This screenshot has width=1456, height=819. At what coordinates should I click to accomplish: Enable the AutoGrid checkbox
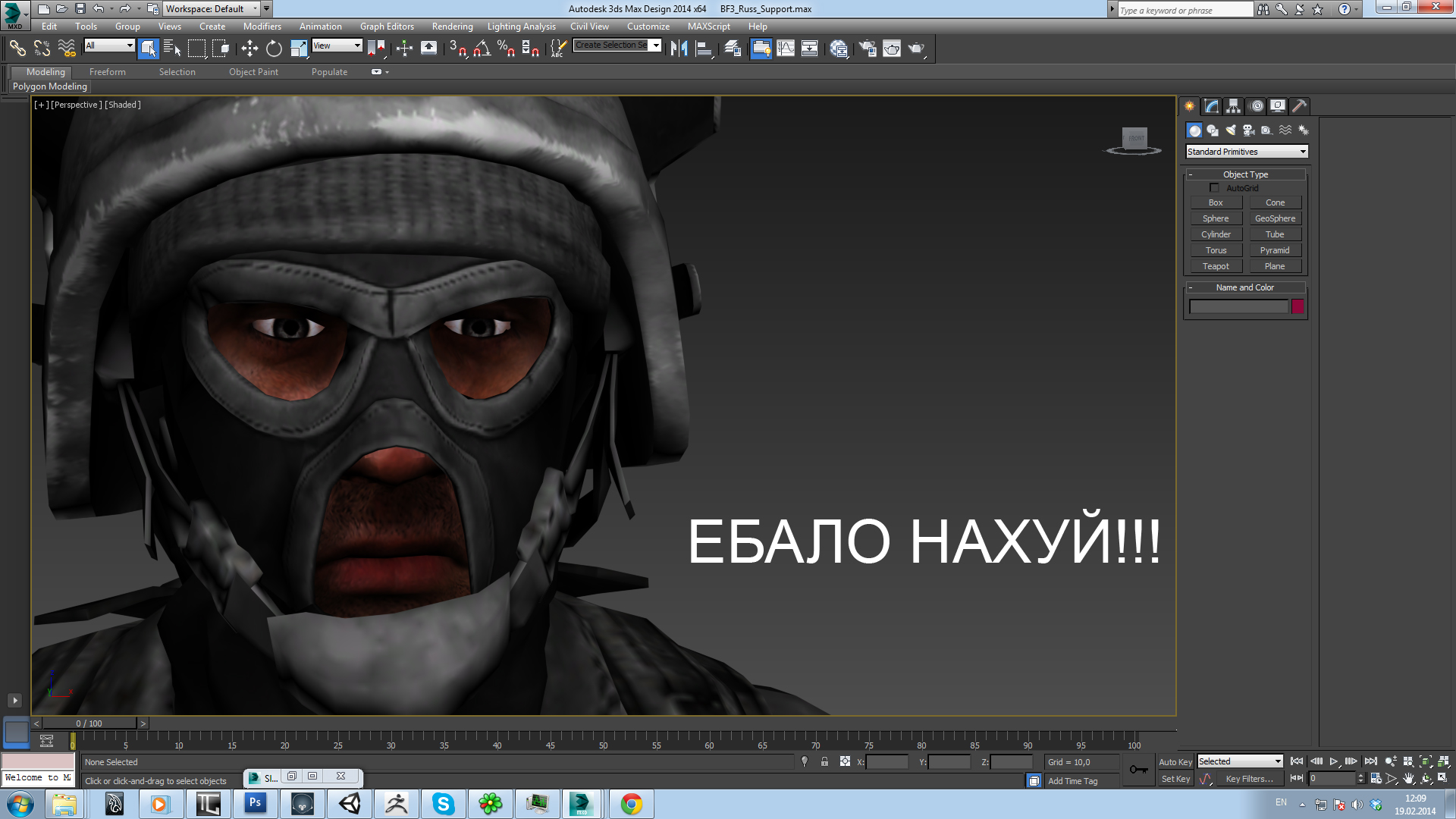tap(1214, 188)
